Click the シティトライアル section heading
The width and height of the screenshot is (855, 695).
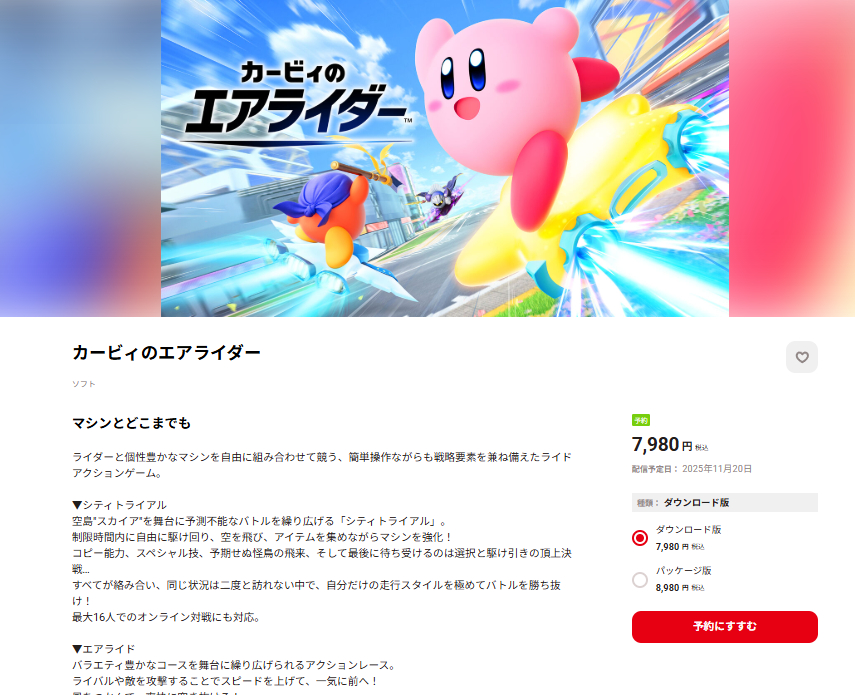(x=124, y=505)
